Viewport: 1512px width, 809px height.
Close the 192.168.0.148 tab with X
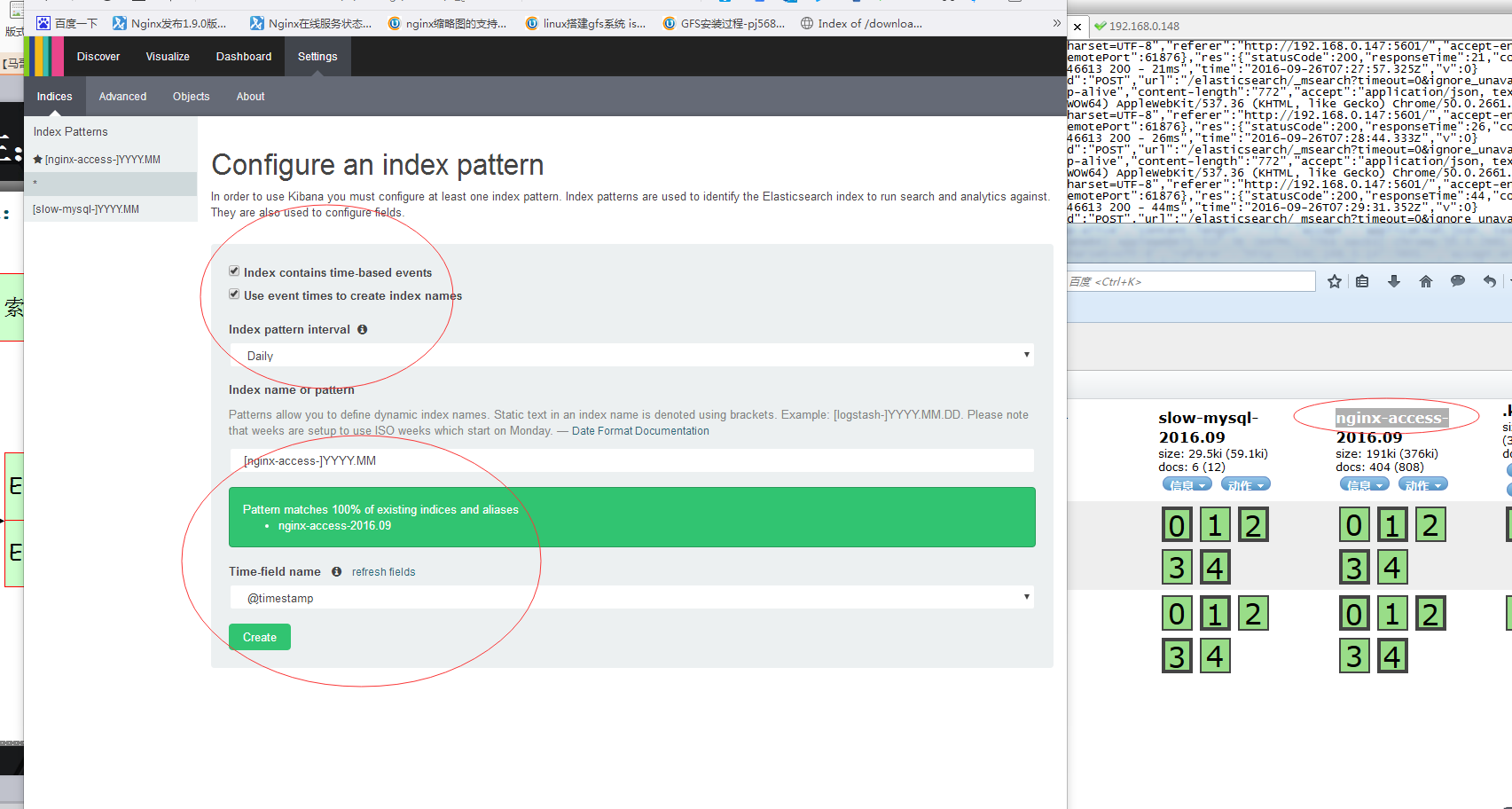click(x=1077, y=27)
